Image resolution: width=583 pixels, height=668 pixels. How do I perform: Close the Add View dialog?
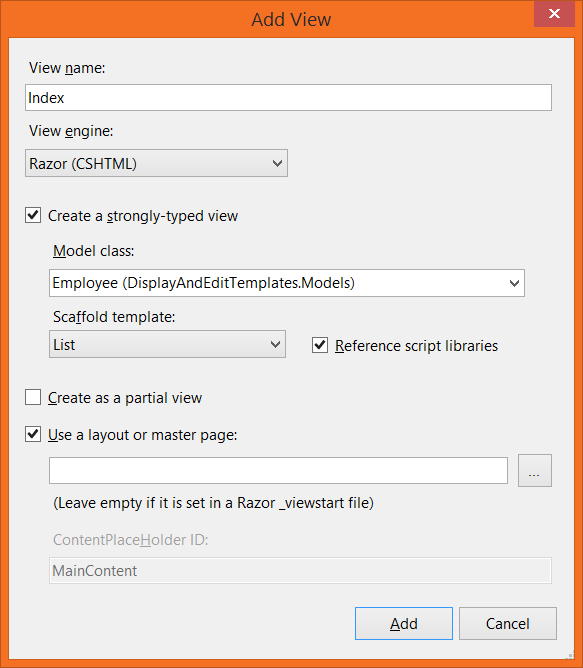pos(554,14)
